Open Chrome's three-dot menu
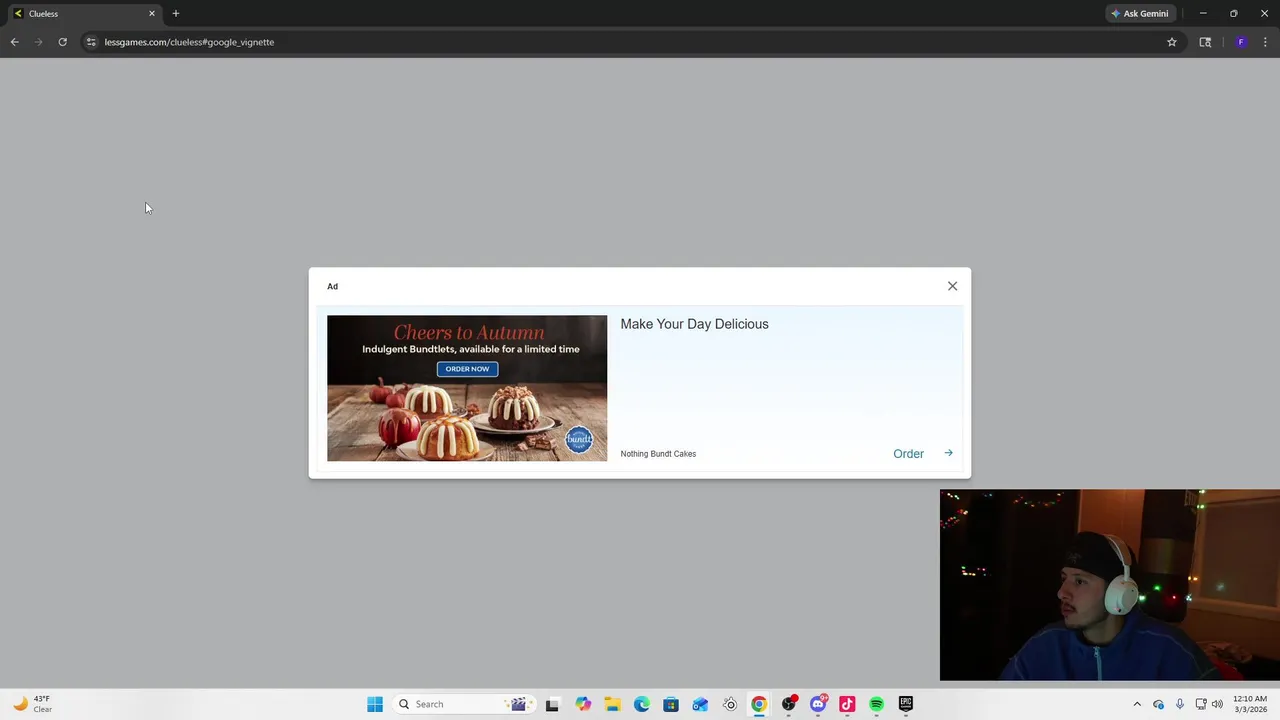 [x=1265, y=42]
